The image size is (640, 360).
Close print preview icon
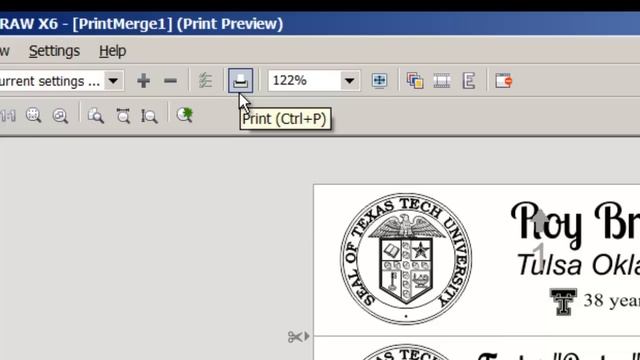coord(504,80)
